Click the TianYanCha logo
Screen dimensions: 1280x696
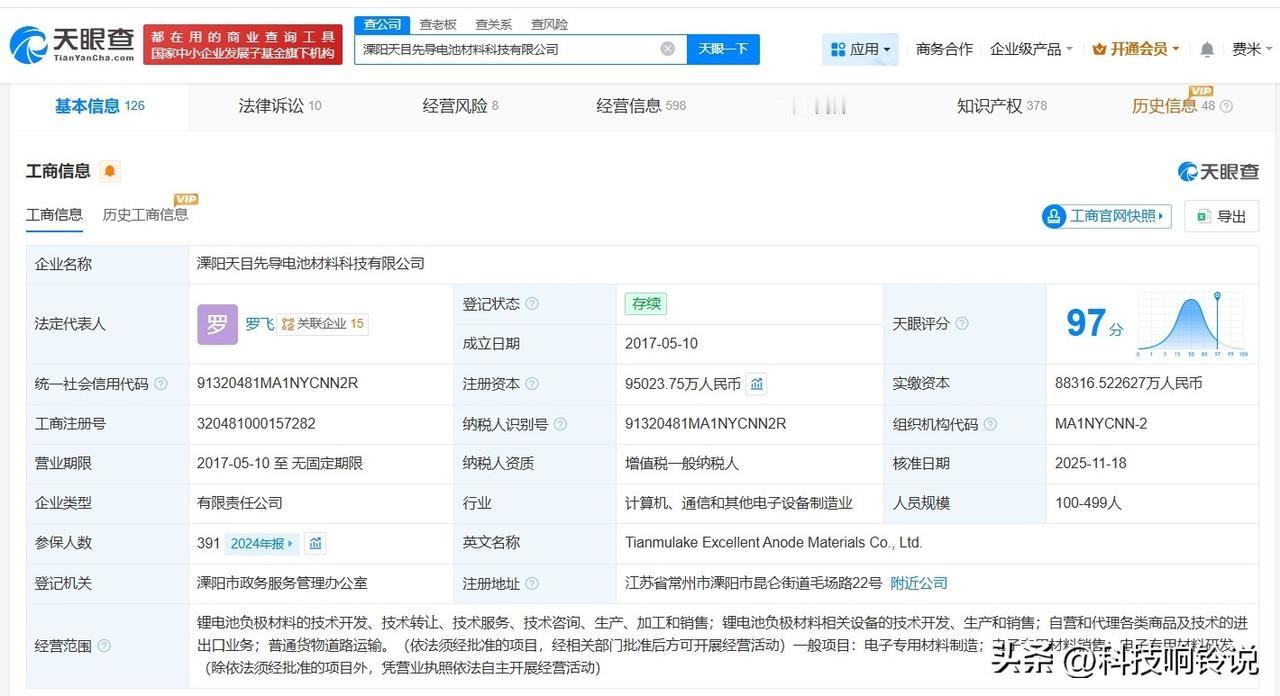coord(71,44)
